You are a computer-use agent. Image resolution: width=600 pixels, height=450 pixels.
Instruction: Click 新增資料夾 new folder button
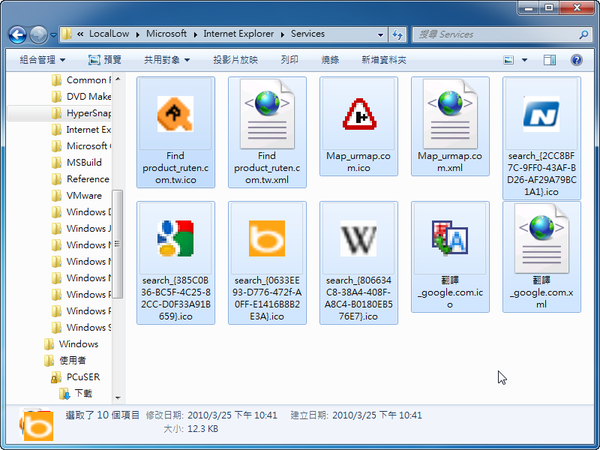(384, 60)
